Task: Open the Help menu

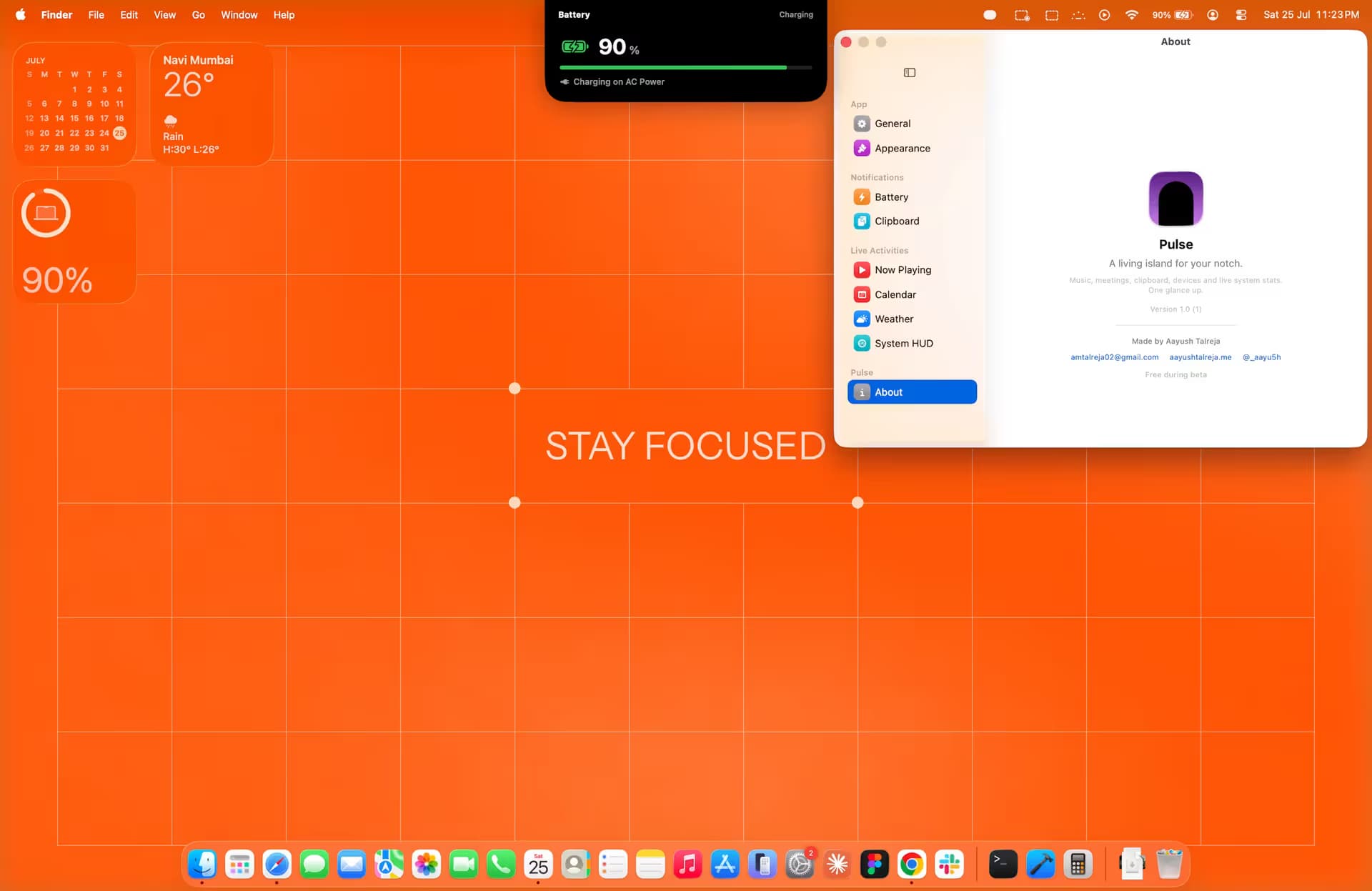Action: coord(284,14)
